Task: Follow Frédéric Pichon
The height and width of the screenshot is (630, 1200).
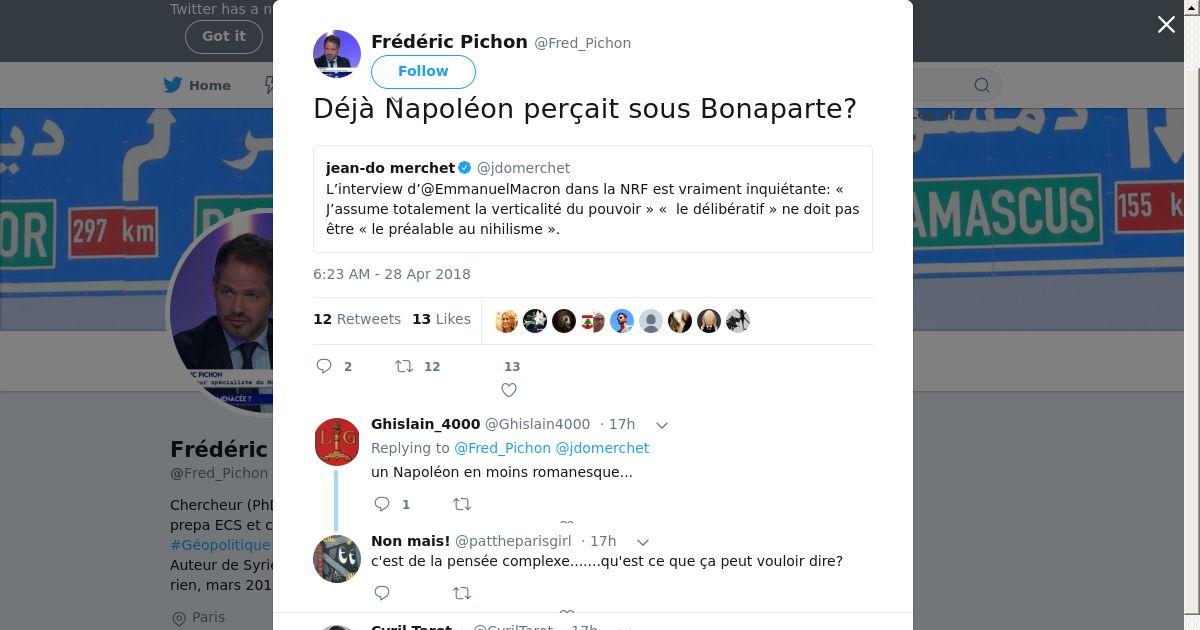Action: pos(423,71)
